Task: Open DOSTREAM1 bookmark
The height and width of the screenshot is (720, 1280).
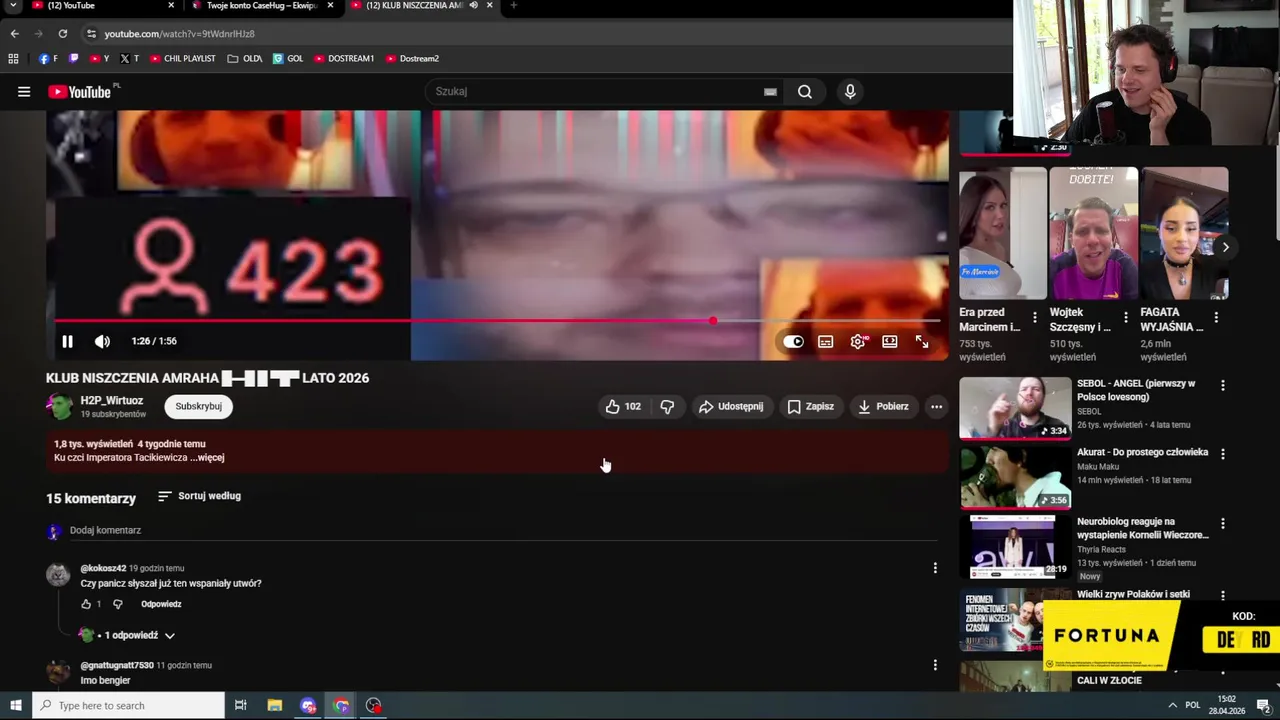Action: pos(343,59)
